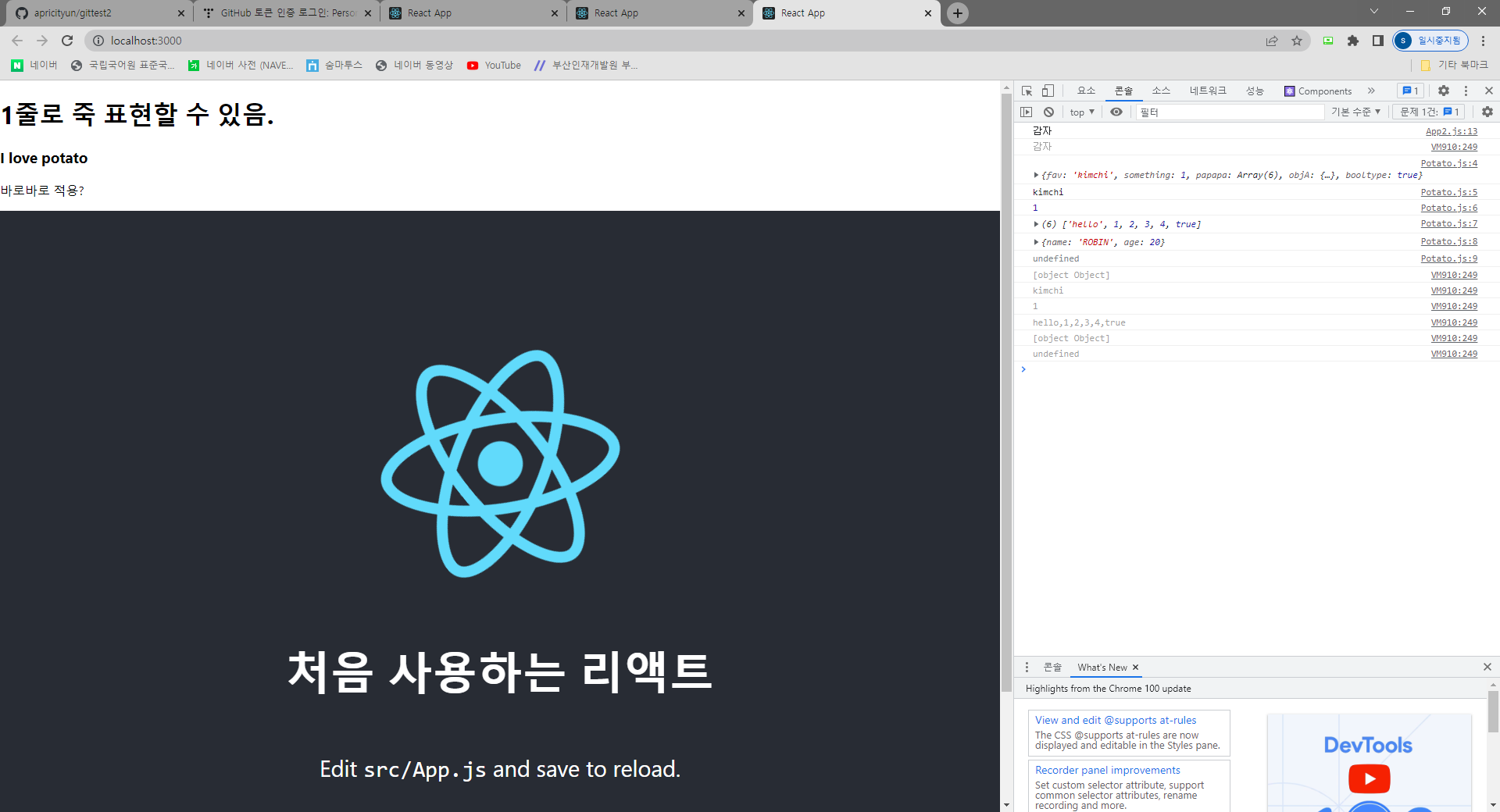Open the profile 일시중지됨 button

[x=1430, y=41]
